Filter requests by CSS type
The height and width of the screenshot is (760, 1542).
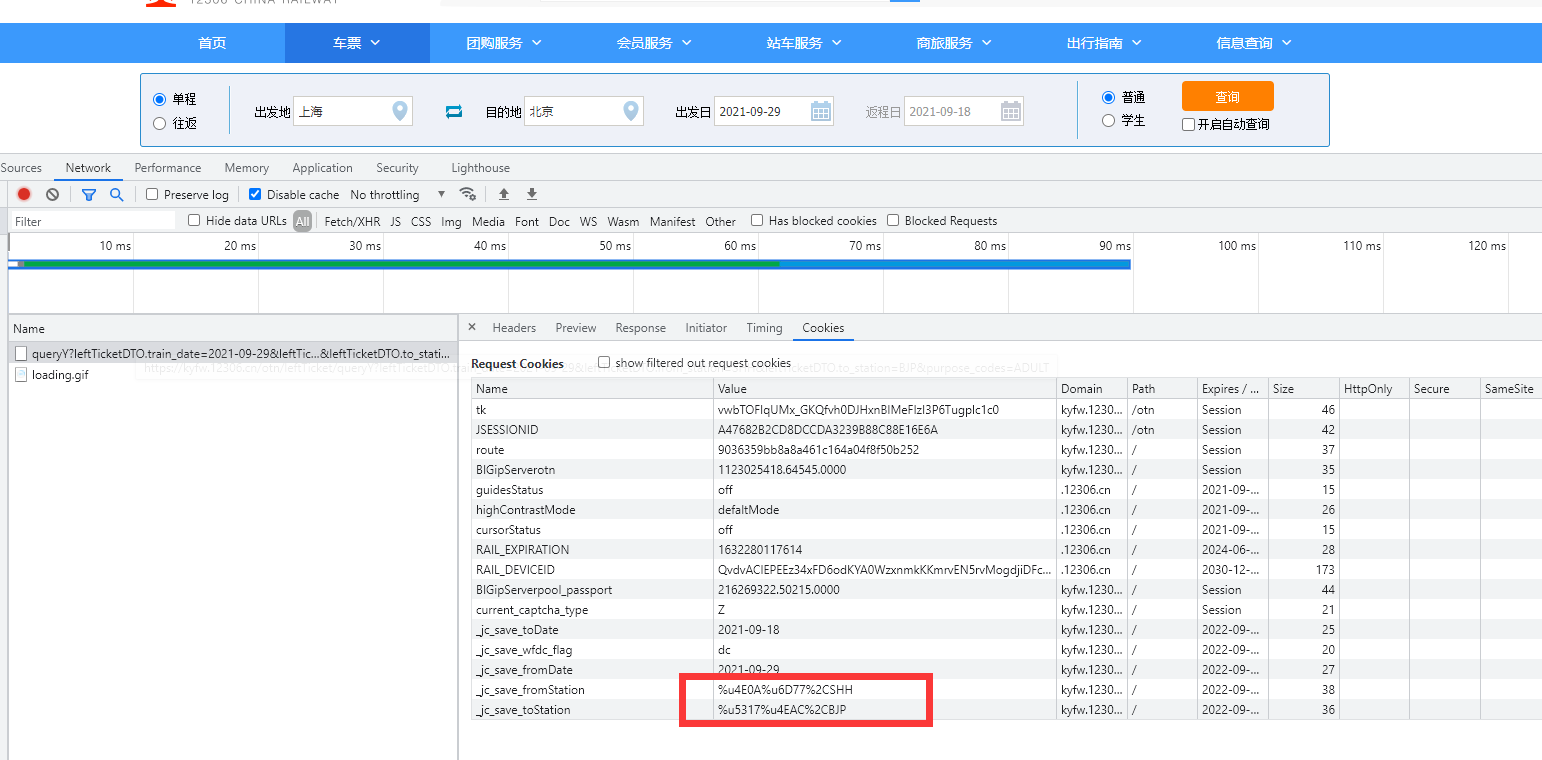click(x=421, y=221)
